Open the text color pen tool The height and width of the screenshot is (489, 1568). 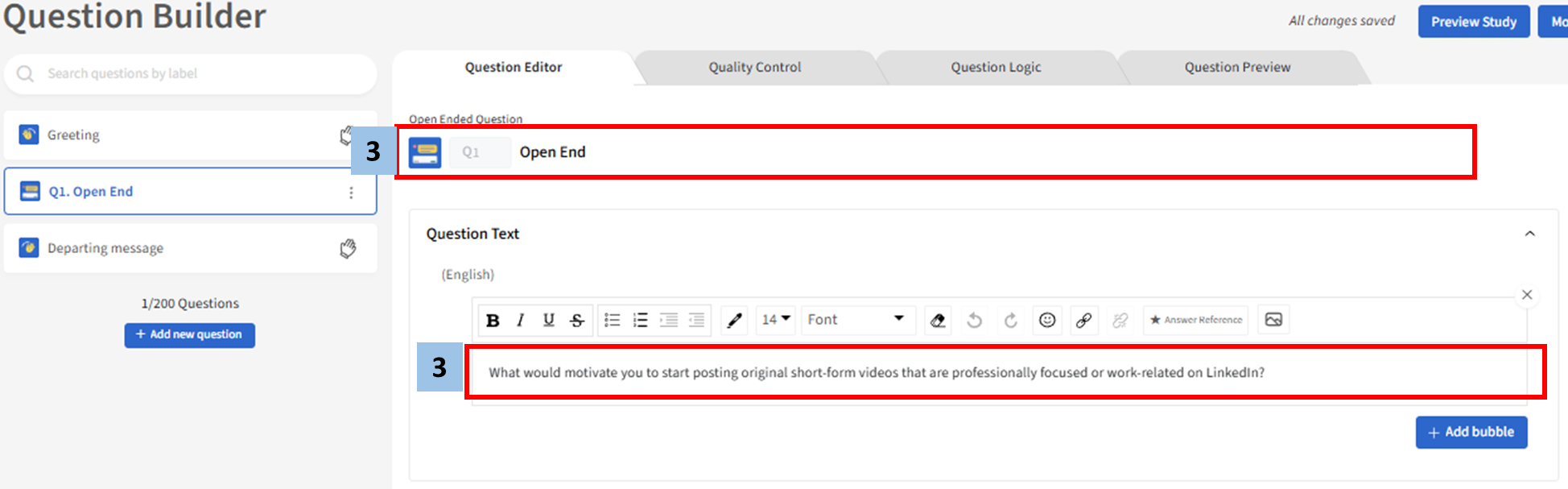[734, 321]
